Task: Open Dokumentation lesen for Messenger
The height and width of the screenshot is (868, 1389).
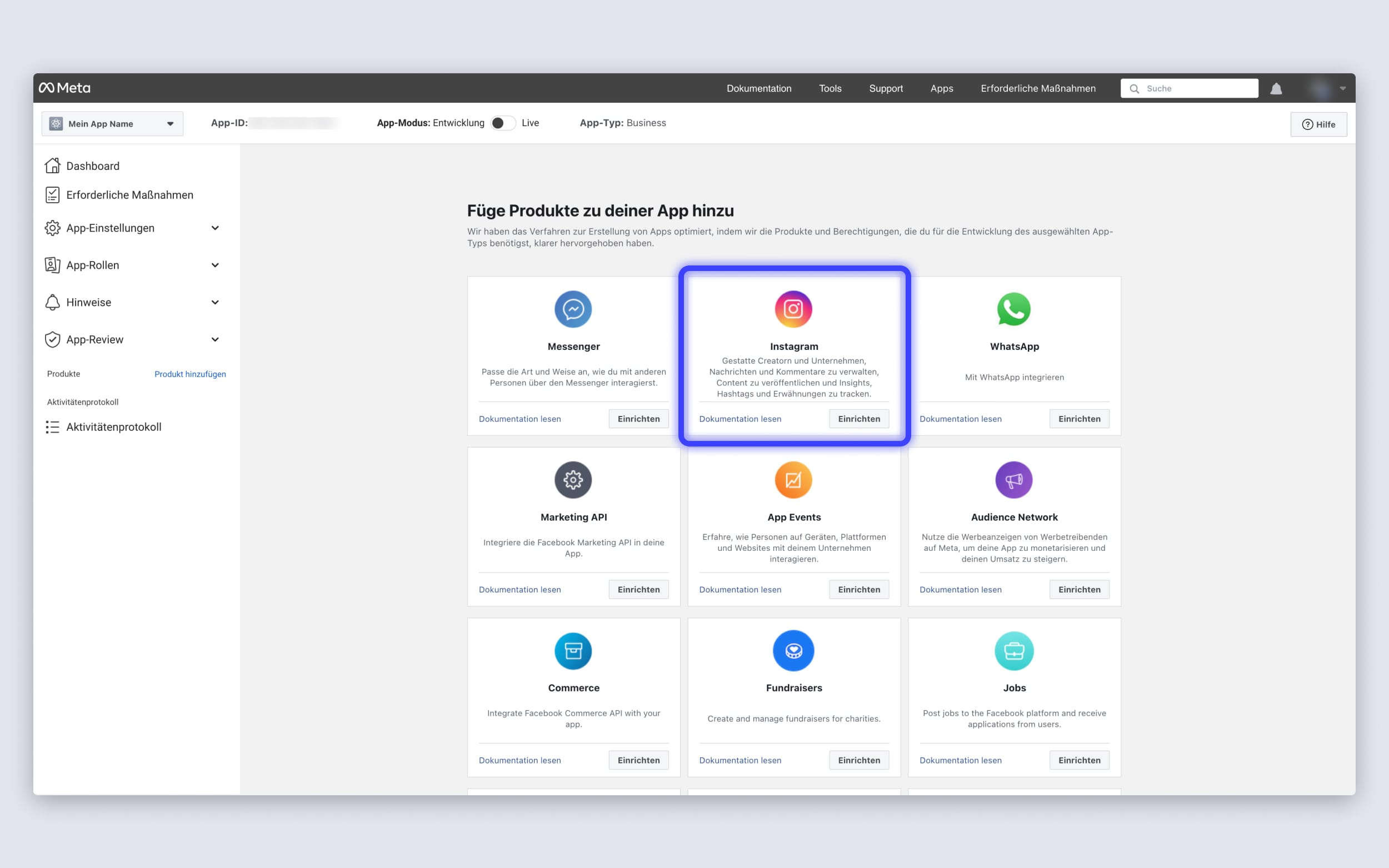Action: (519, 419)
